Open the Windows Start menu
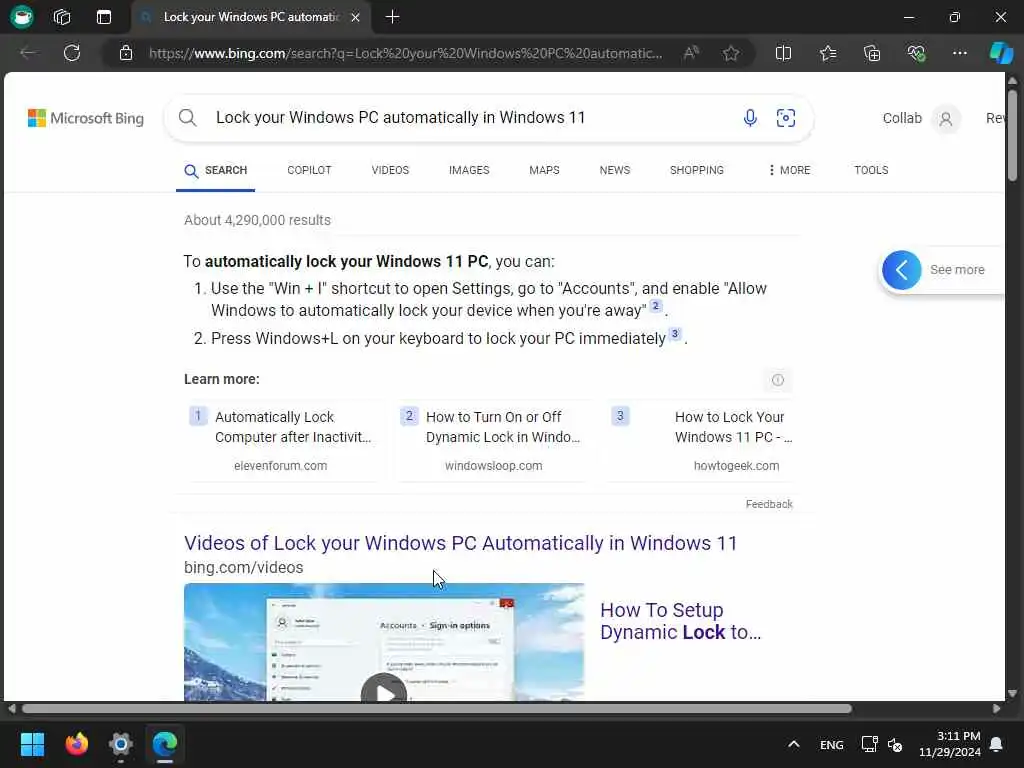The width and height of the screenshot is (1024, 768). 32,744
